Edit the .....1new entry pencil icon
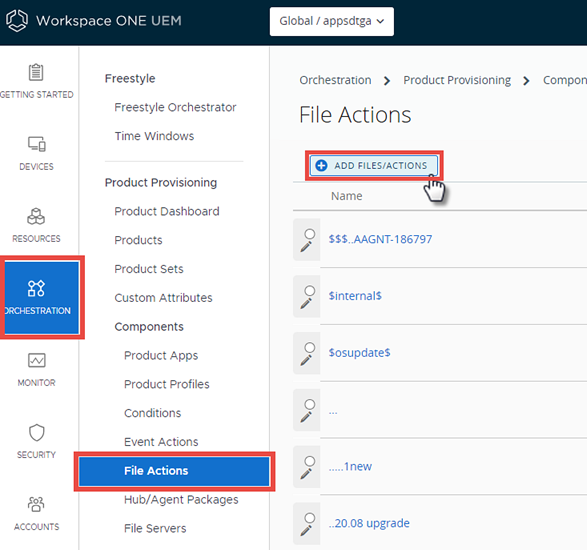587x550 pixels. (x=306, y=474)
